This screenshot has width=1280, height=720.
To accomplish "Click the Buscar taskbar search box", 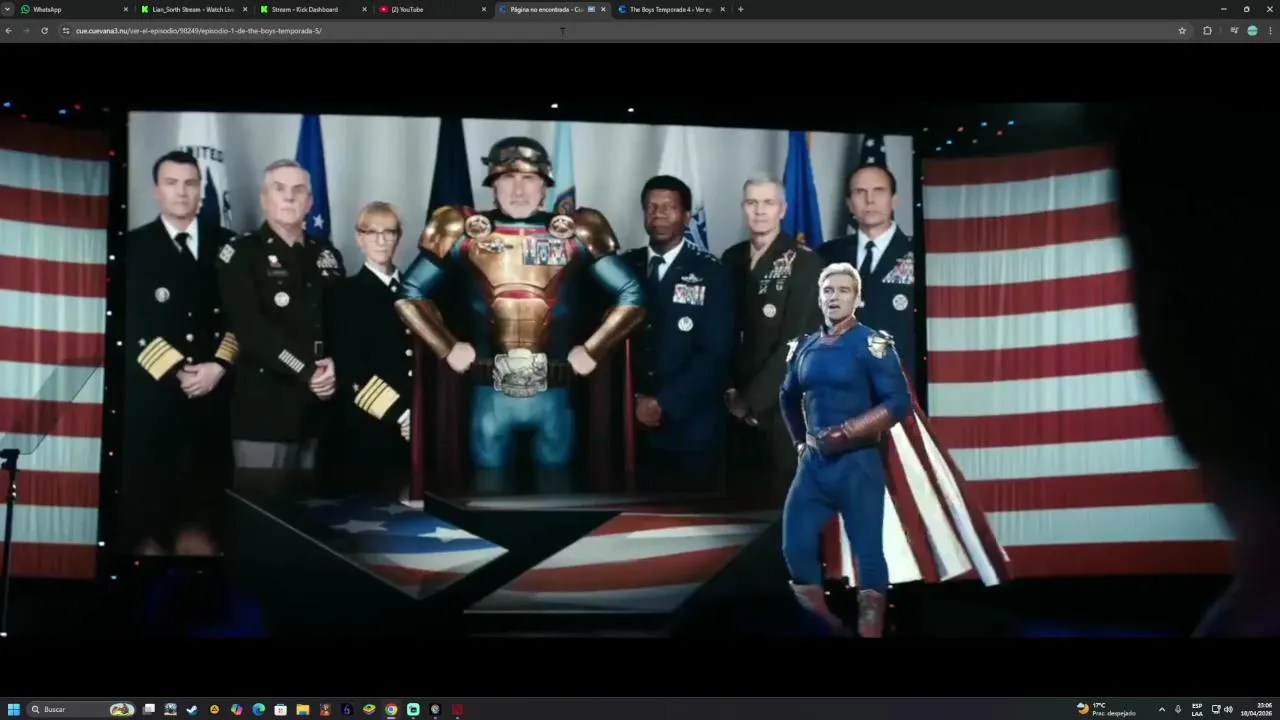I will [82, 709].
